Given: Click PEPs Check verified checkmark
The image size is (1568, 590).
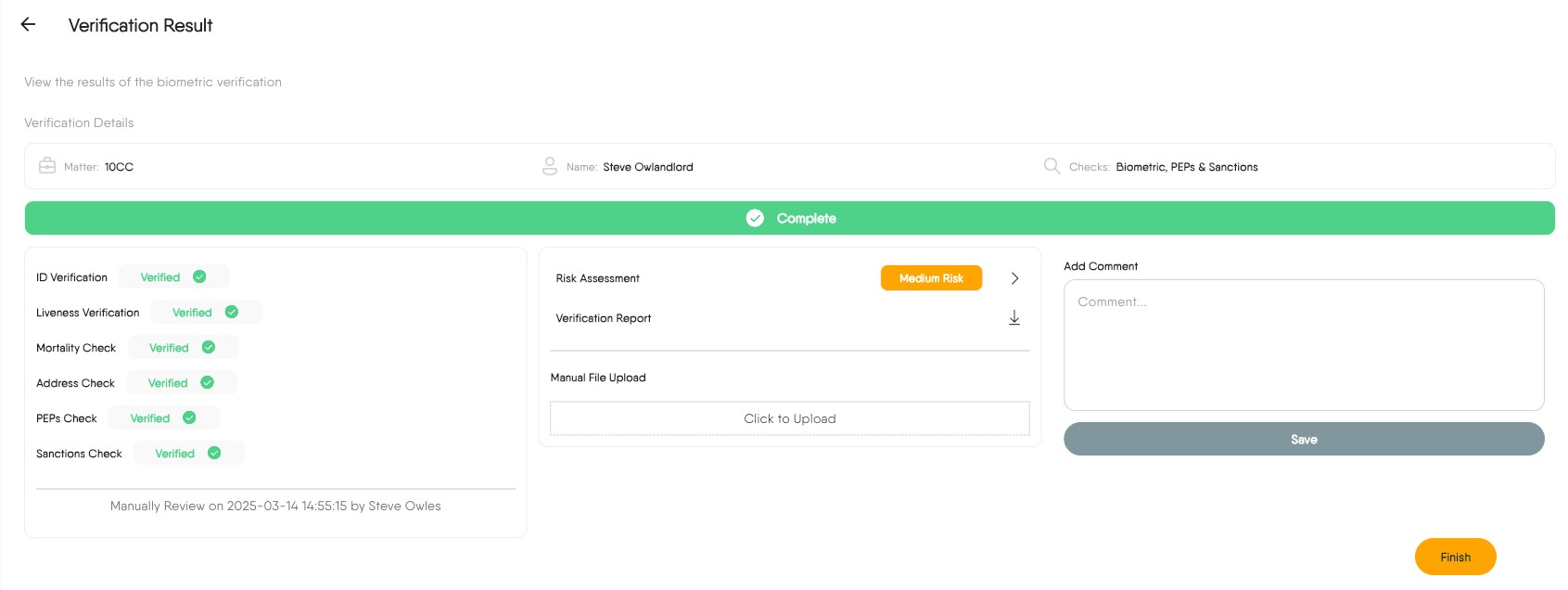Looking at the screenshot, I should (189, 417).
